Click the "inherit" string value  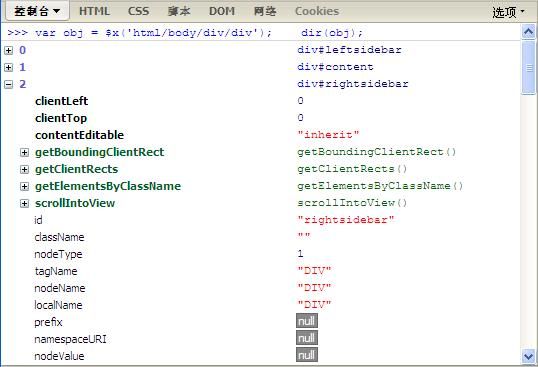coord(328,135)
